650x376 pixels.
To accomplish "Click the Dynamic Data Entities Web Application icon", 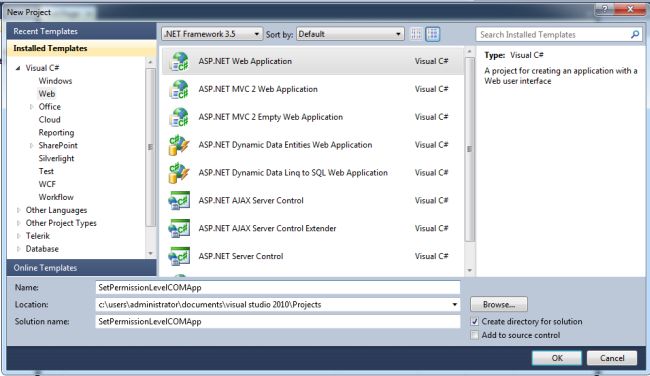I will [179, 145].
